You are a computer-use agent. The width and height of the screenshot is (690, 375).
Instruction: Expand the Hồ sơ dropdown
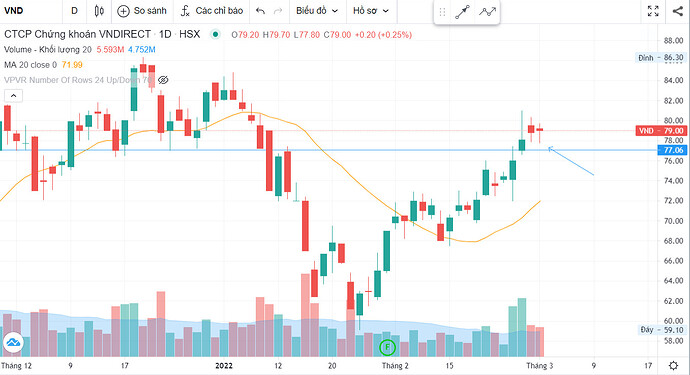(x=371, y=11)
